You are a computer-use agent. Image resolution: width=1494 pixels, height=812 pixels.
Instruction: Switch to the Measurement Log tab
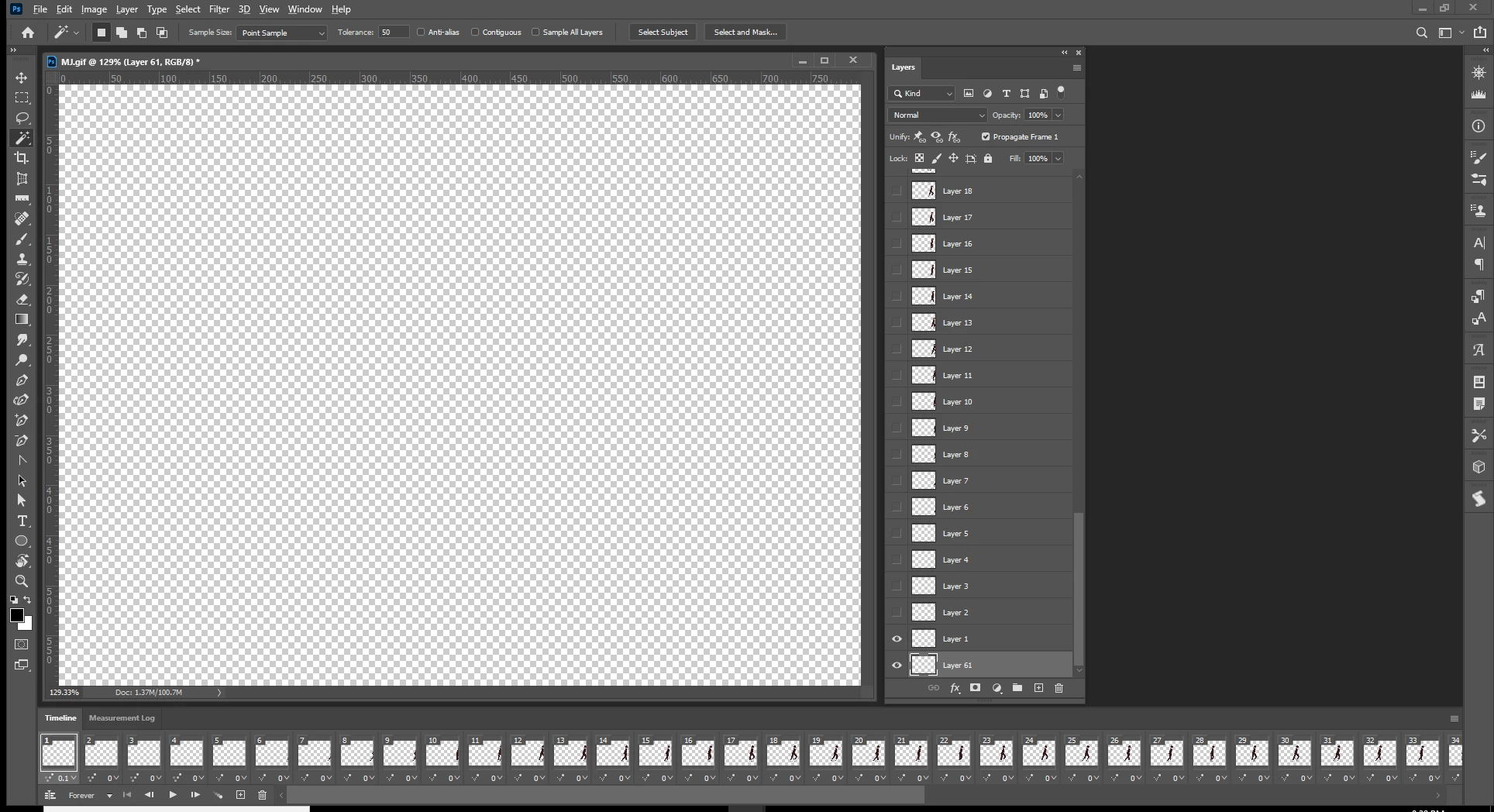[122, 718]
